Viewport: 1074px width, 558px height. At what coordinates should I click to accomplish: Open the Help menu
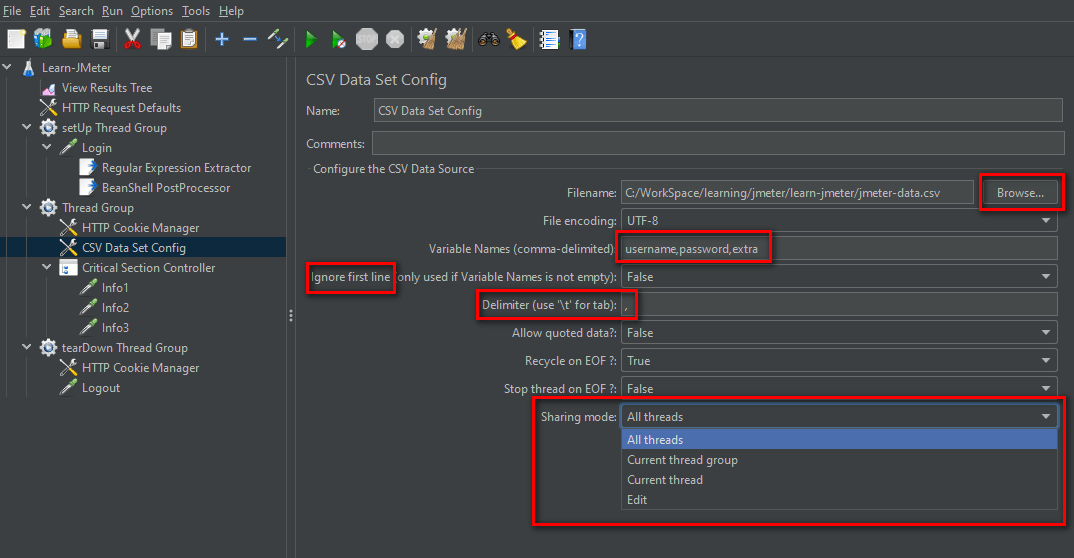pyautogui.click(x=232, y=11)
